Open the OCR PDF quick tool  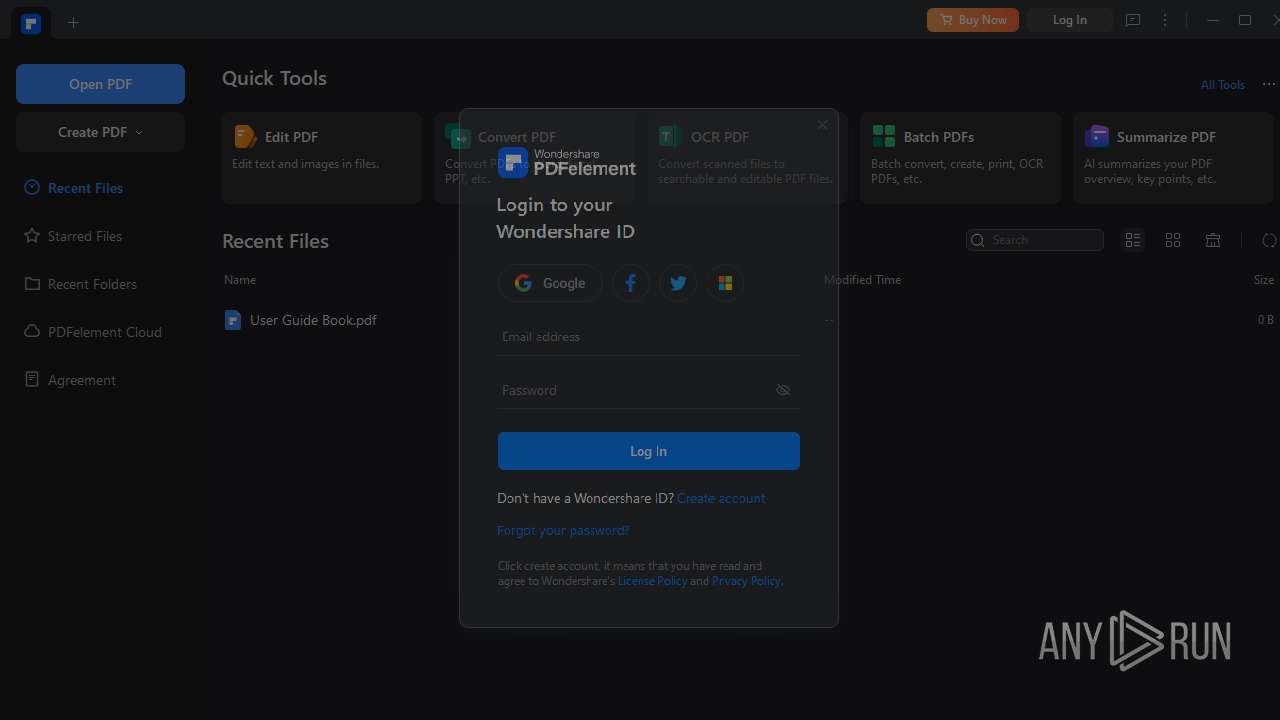coord(747,158)
